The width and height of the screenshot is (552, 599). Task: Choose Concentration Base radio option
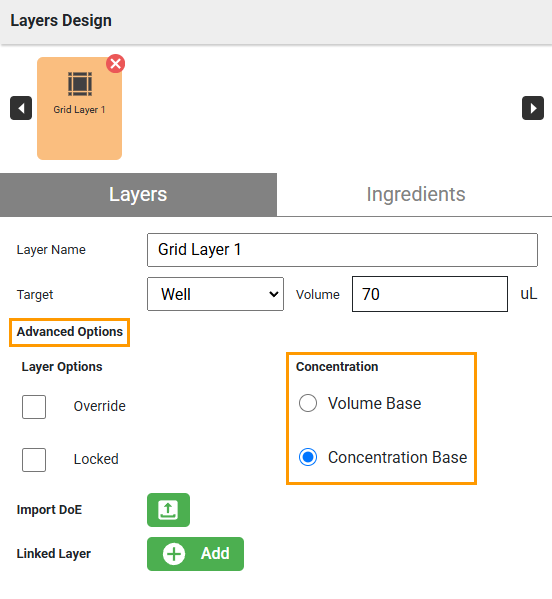click(308, 457)
